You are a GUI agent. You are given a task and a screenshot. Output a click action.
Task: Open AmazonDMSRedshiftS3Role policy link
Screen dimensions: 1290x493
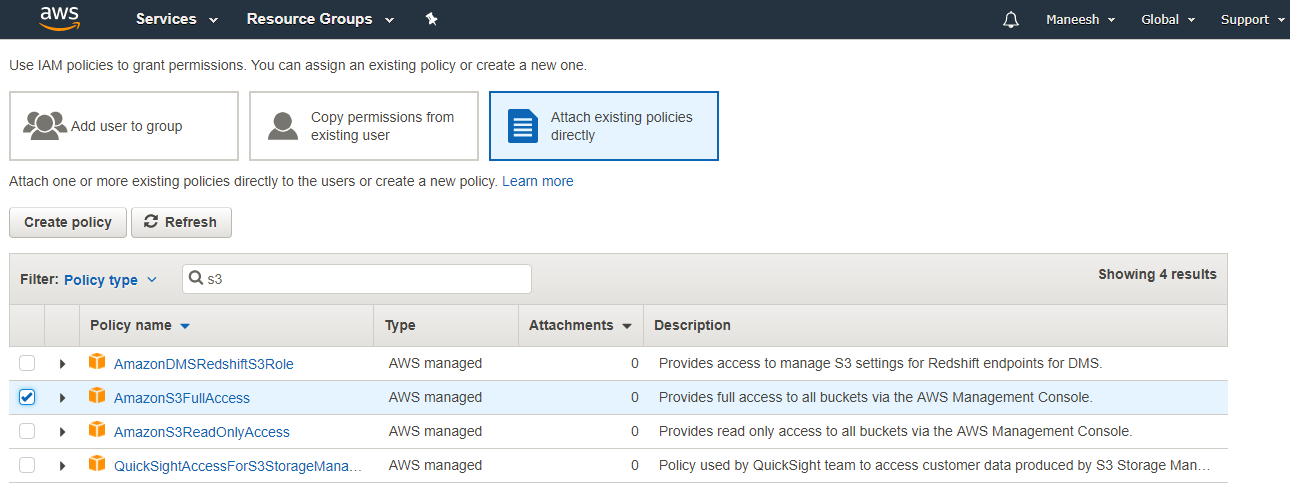coord(204,364)
